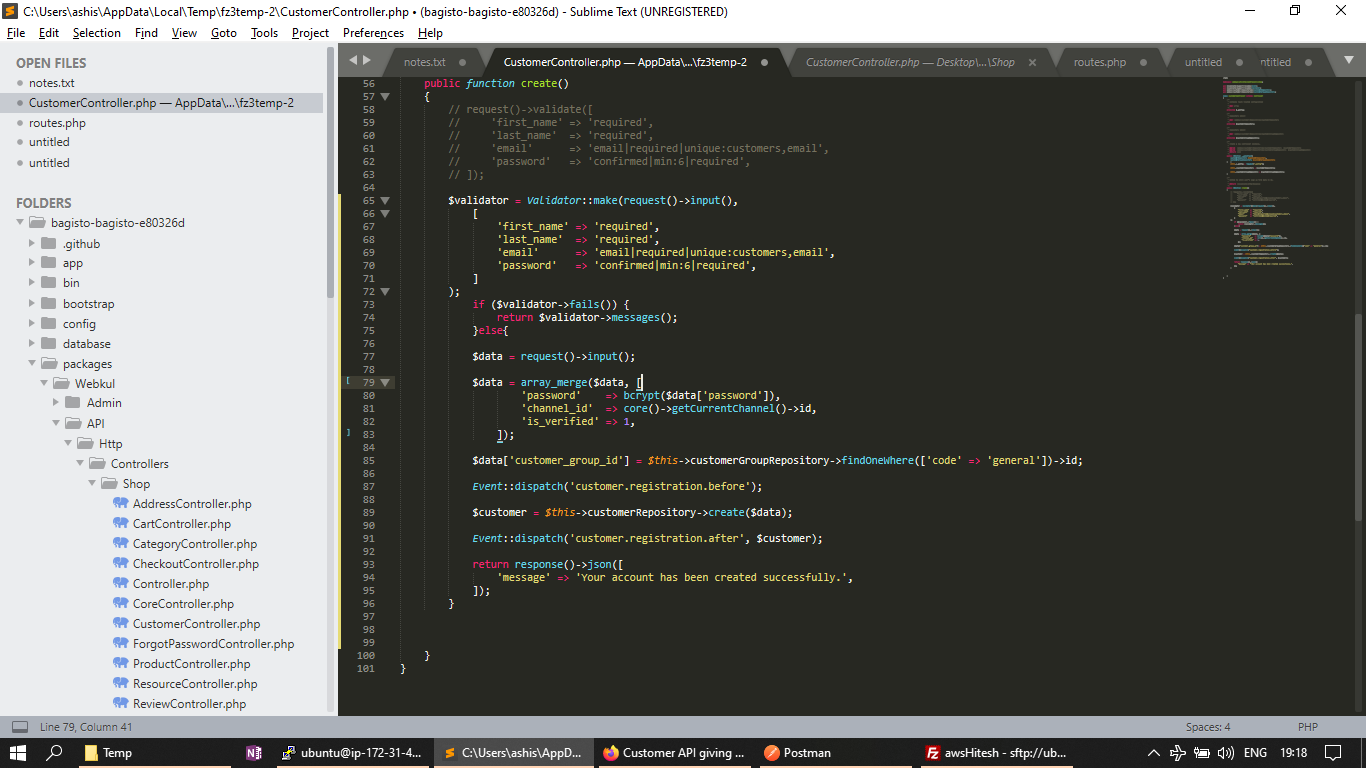Viewport: 1366px width, 768px height.
Task: Click close dot beside routes.php in Open Files
Action: (x=19, y=123)
